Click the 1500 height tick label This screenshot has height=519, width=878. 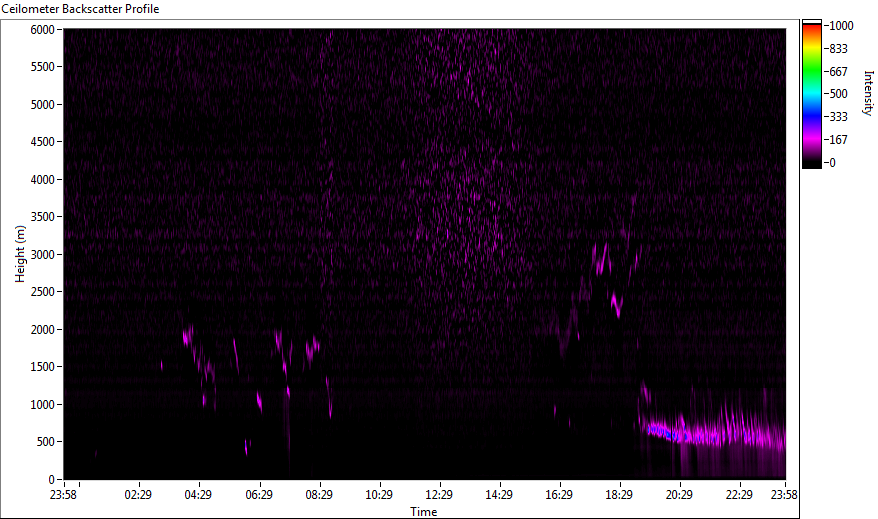tap(43, 367)
